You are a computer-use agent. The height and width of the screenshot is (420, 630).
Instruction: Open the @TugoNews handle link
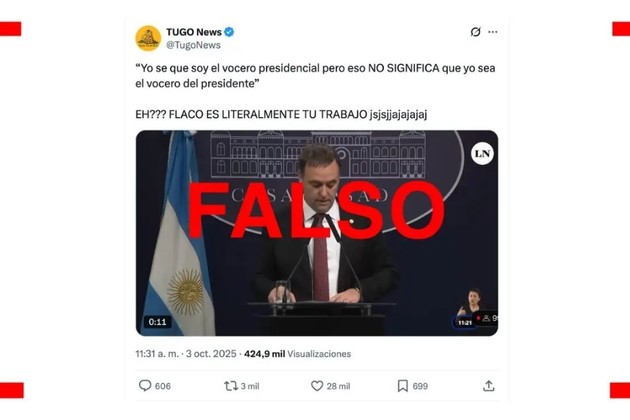193,45
